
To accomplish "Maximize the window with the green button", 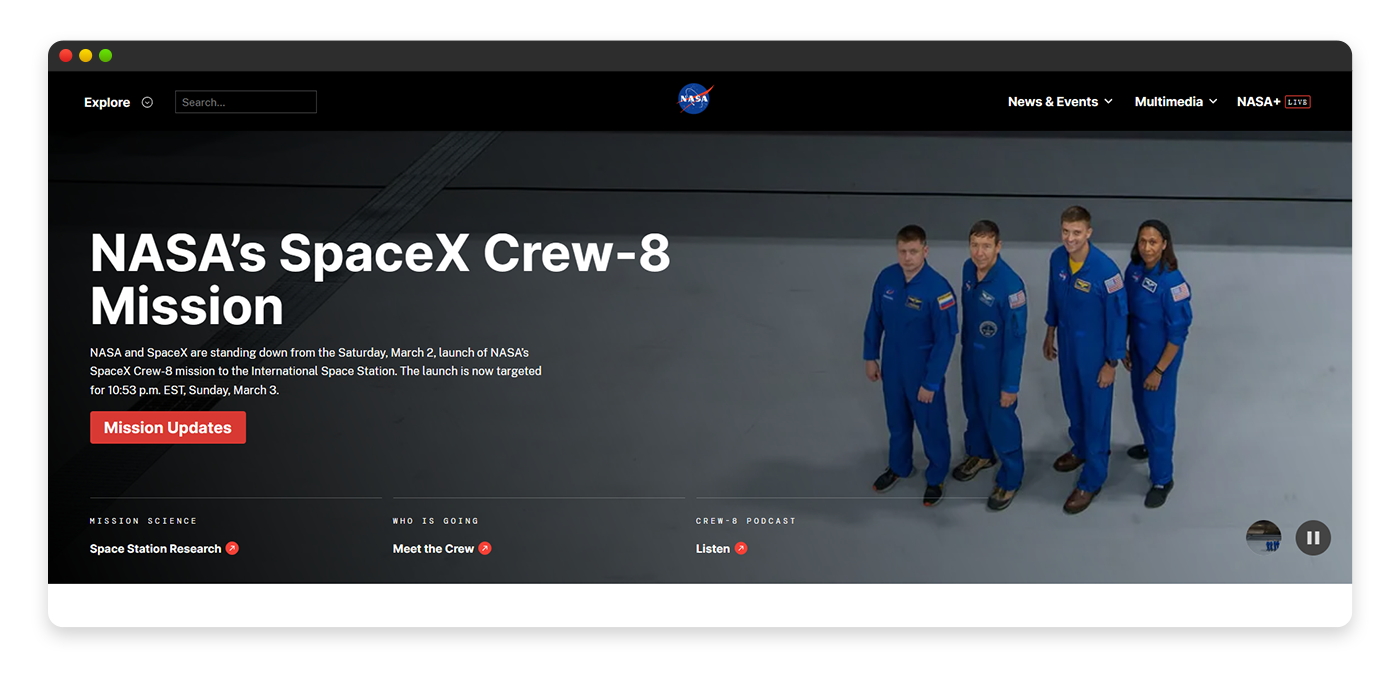I will 106,56.
